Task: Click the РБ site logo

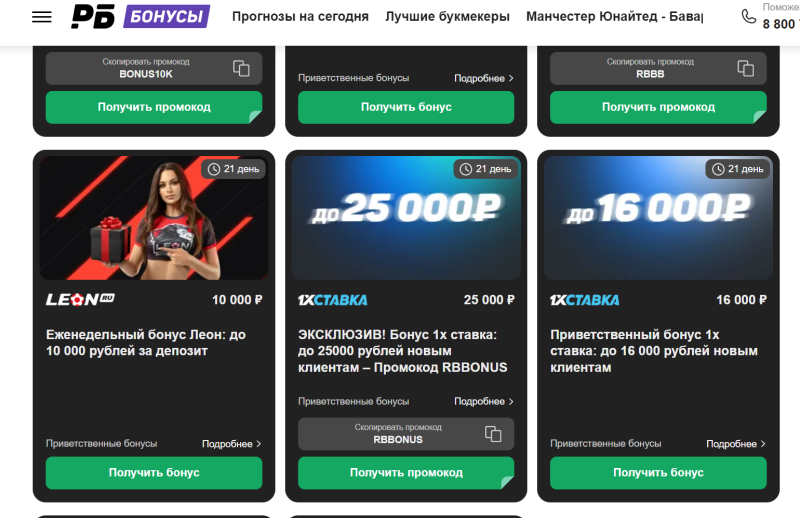Action: coord(93,16)
